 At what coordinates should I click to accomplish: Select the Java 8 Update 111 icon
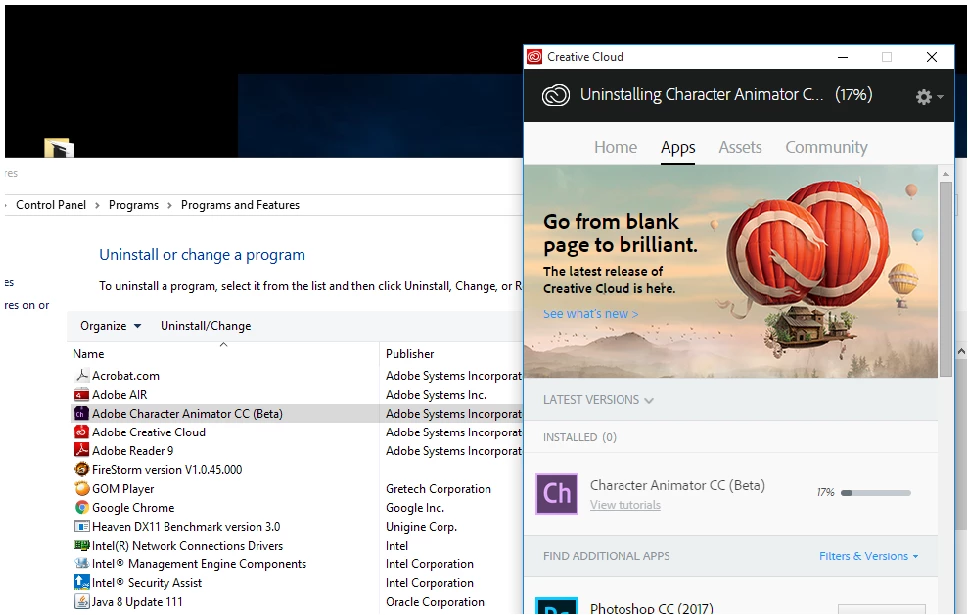[x=81, y=601]
